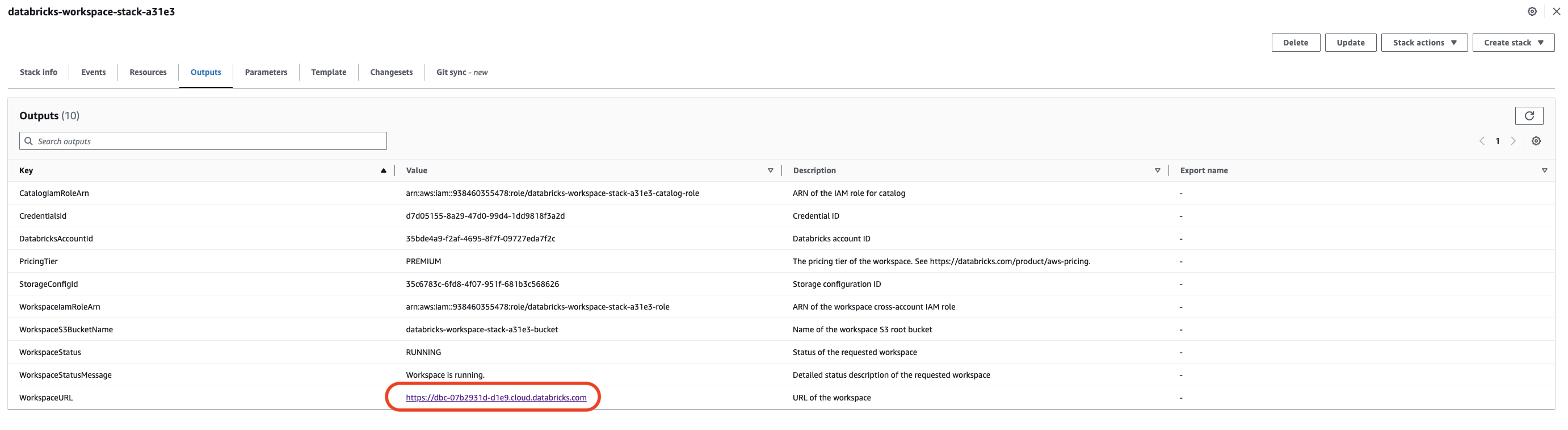Open the Databricks workspace URL link
This screenshot has width=1568, height=430.
pyautogui.click(x=496, y=398)
